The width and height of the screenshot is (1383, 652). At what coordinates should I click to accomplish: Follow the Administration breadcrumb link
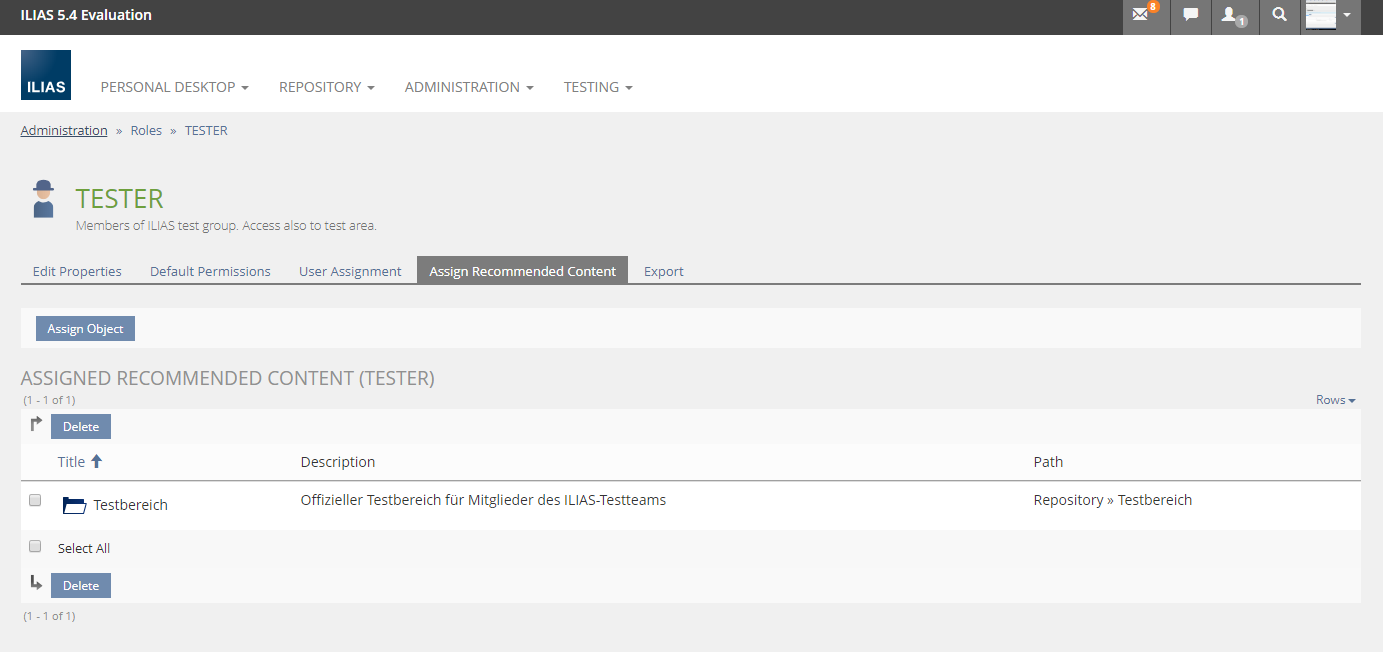(x=64, y=130)
